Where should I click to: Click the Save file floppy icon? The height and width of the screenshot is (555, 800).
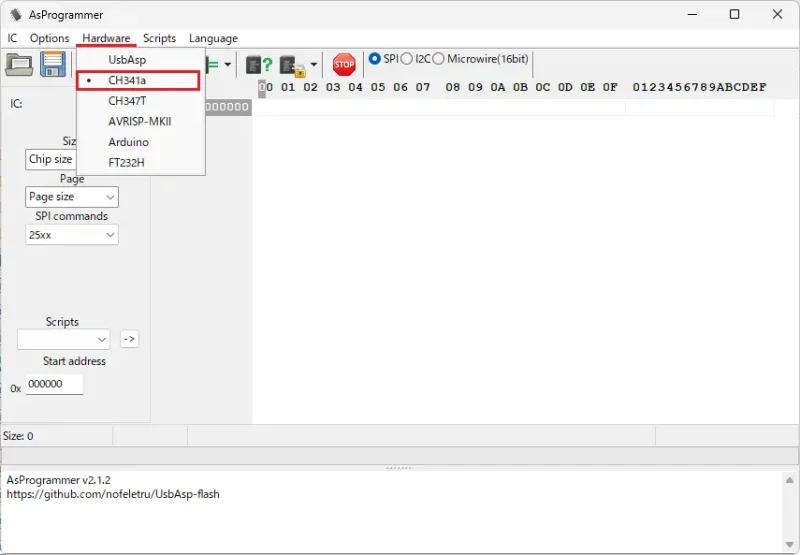pos(52,65)
